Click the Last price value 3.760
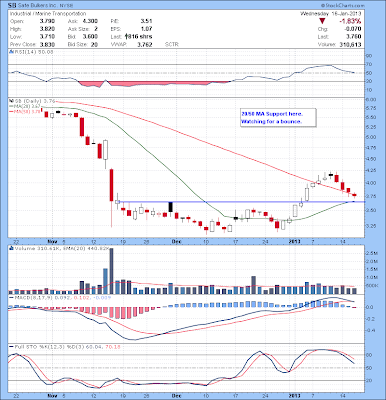 coord(353,37)
